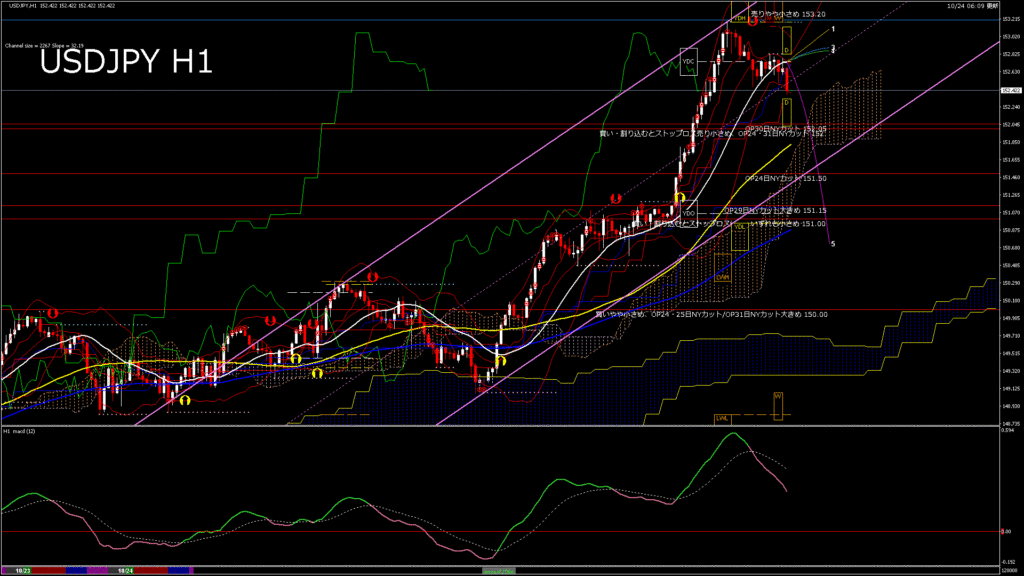Select the wave forecast label 1
This screenshot has width=1024, height=576.
click(834, 30)
